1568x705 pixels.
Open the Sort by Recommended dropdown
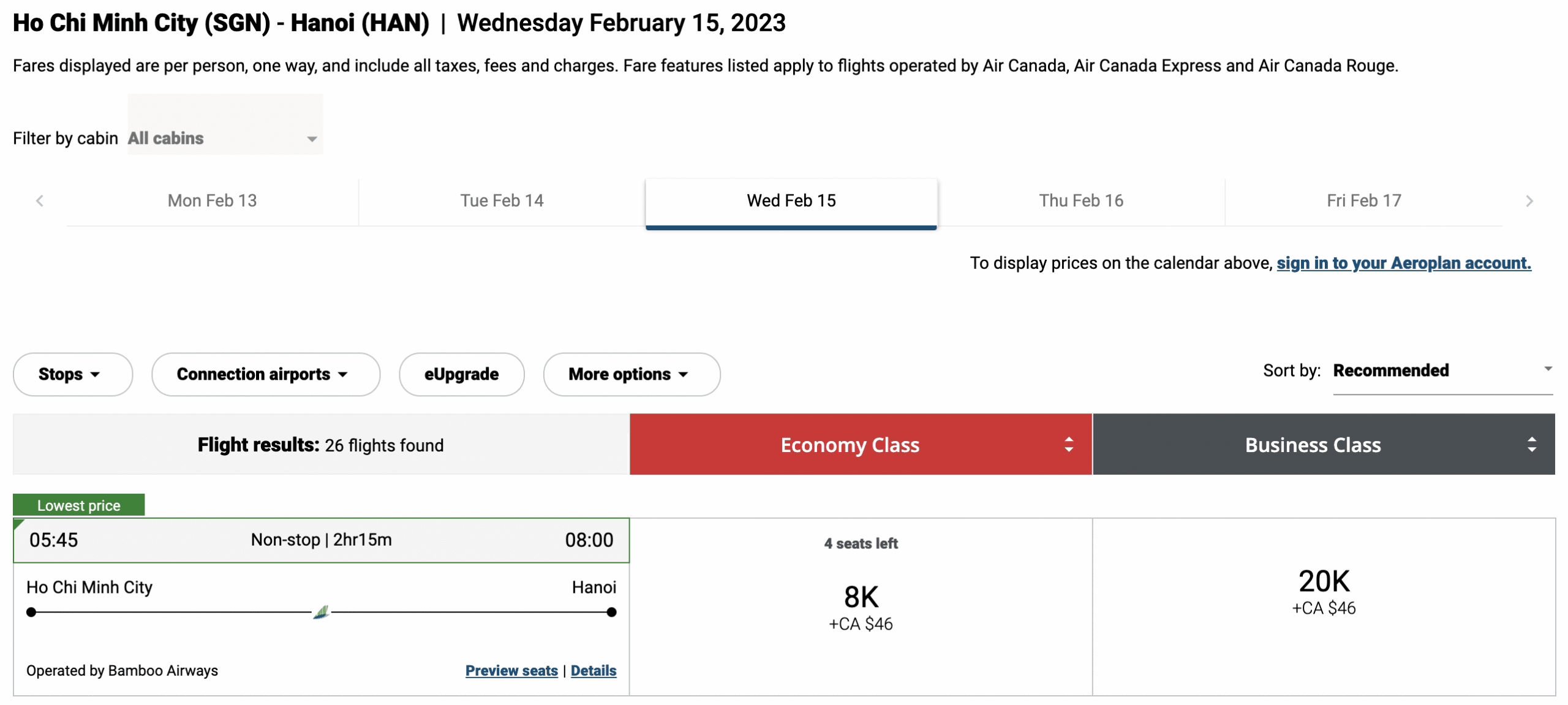1442,371
